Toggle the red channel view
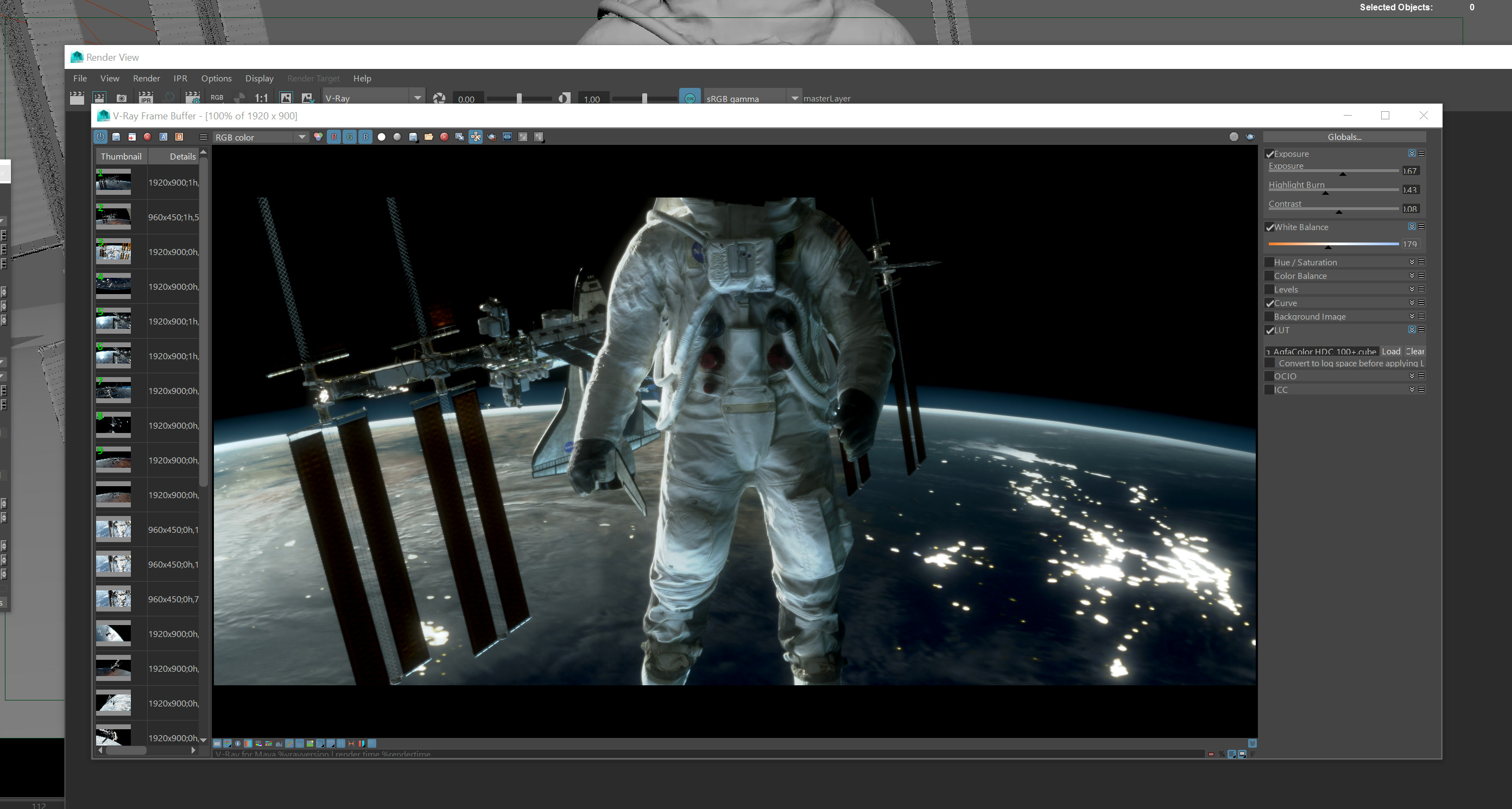 pyautogui.click(x=334, y=137)
